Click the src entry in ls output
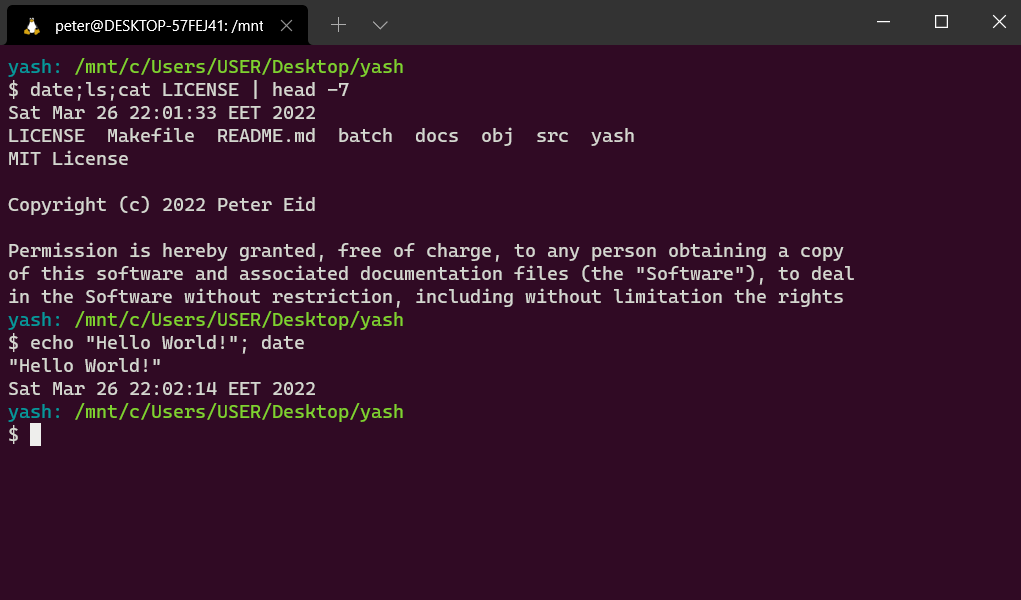The image size is (1021, 600). click(552, 136)
